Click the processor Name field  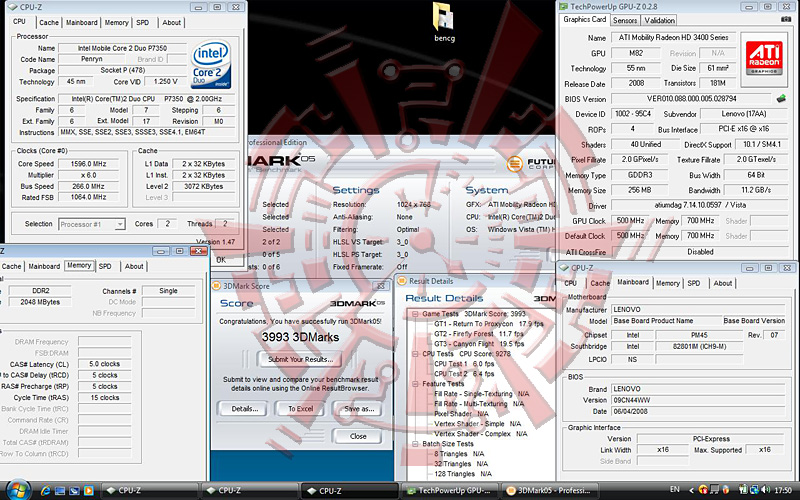pyautogui.click(x=122, y=48)
